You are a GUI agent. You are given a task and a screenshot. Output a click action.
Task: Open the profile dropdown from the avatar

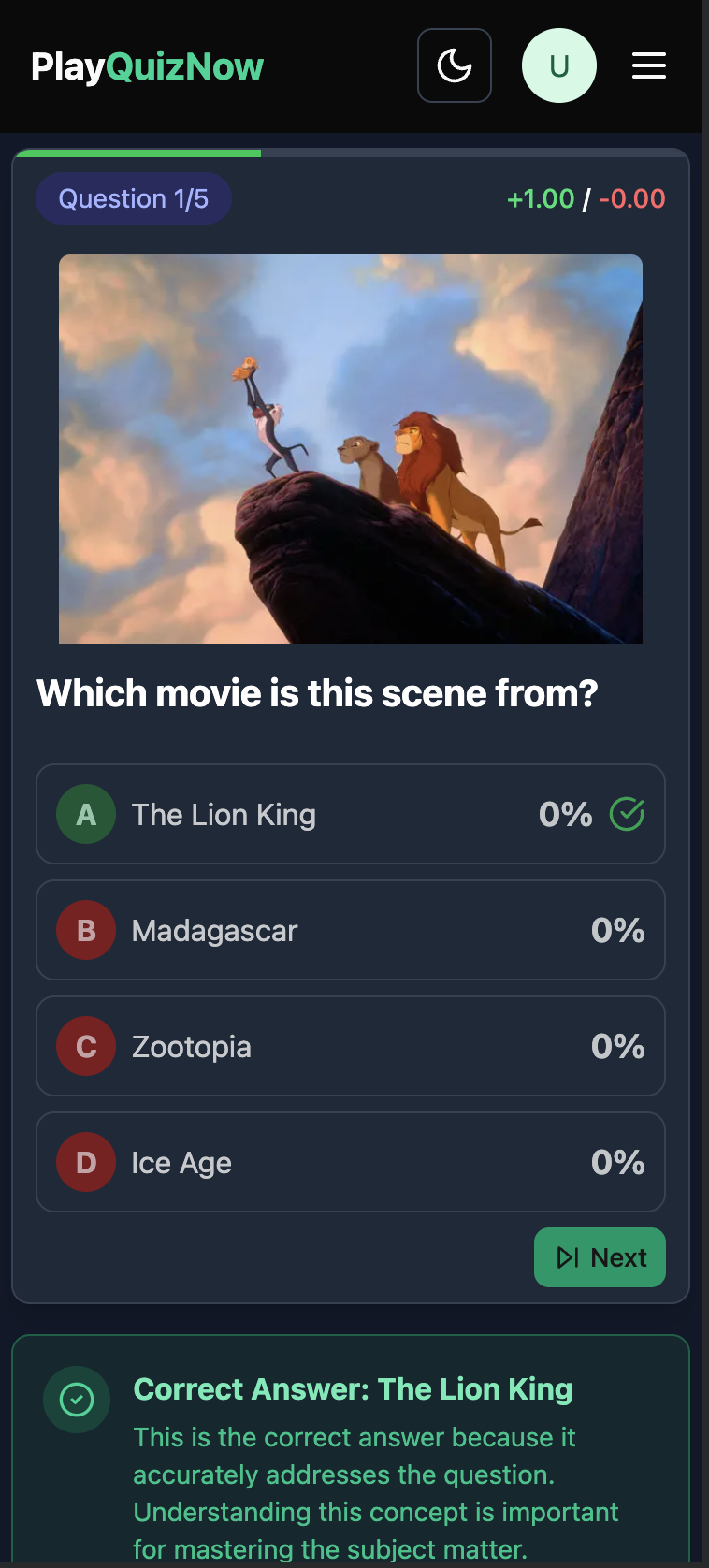tap(559, 65)
